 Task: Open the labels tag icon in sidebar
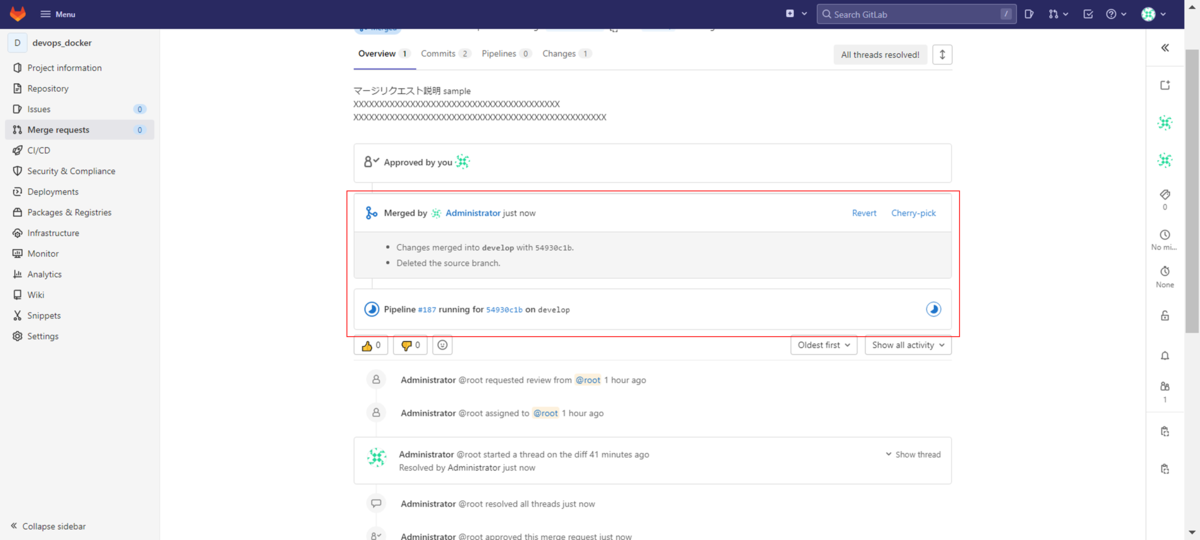click(x=1165, y=194)
